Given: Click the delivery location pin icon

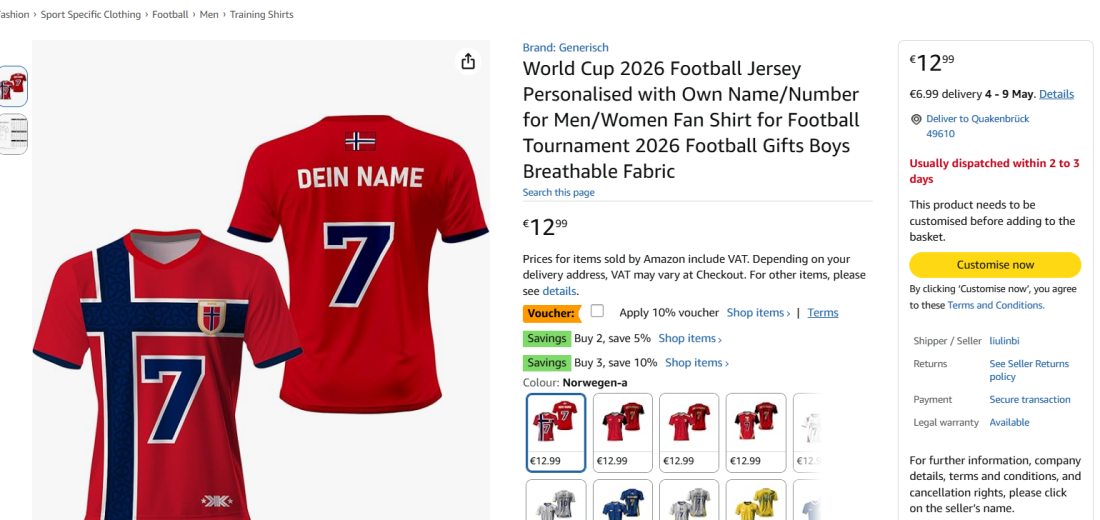Looking at the screenshot, I should (x=916, y=119).
